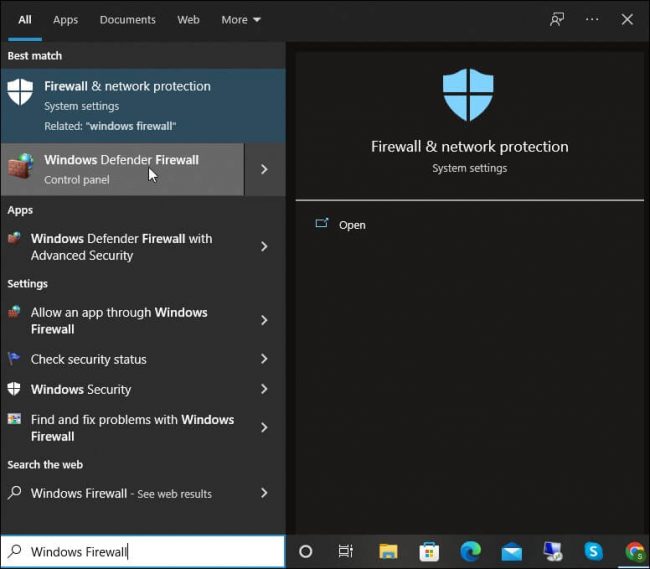This screenshot has height=569, width=650.
Task: Open Windows Security settings result
Action: [81, 389]
